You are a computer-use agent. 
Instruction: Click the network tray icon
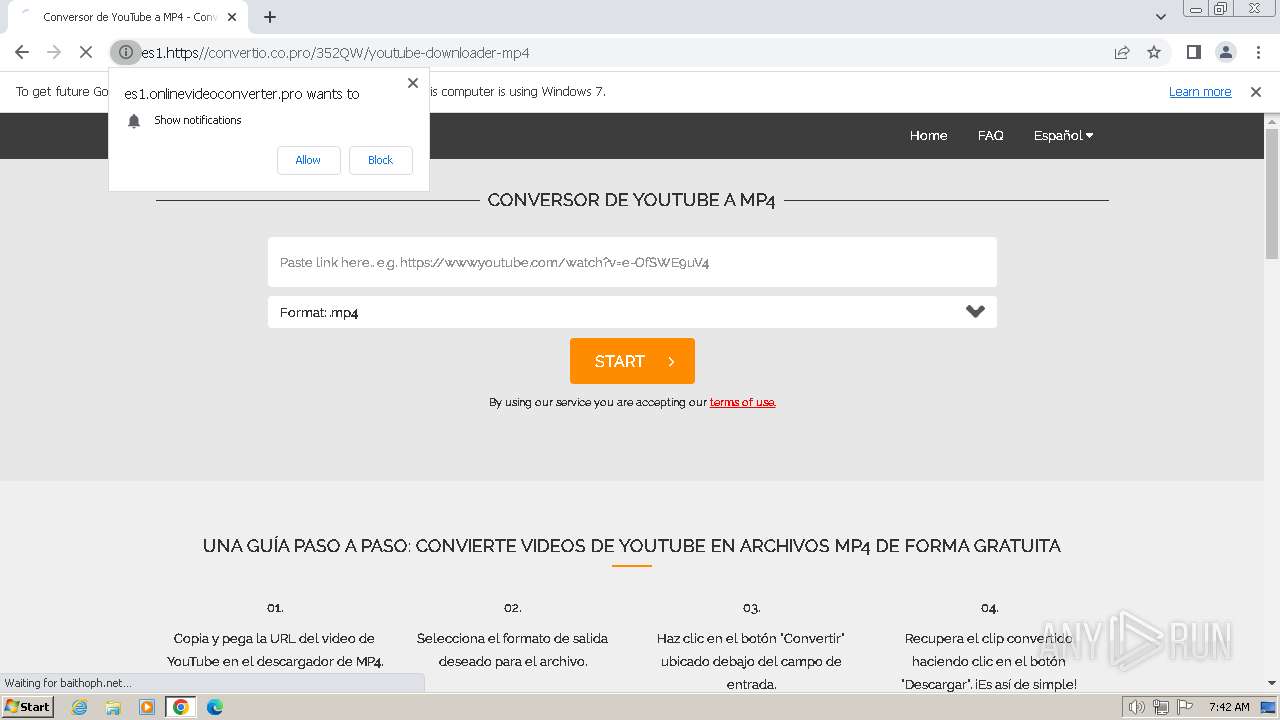[x=1161, y=707]
